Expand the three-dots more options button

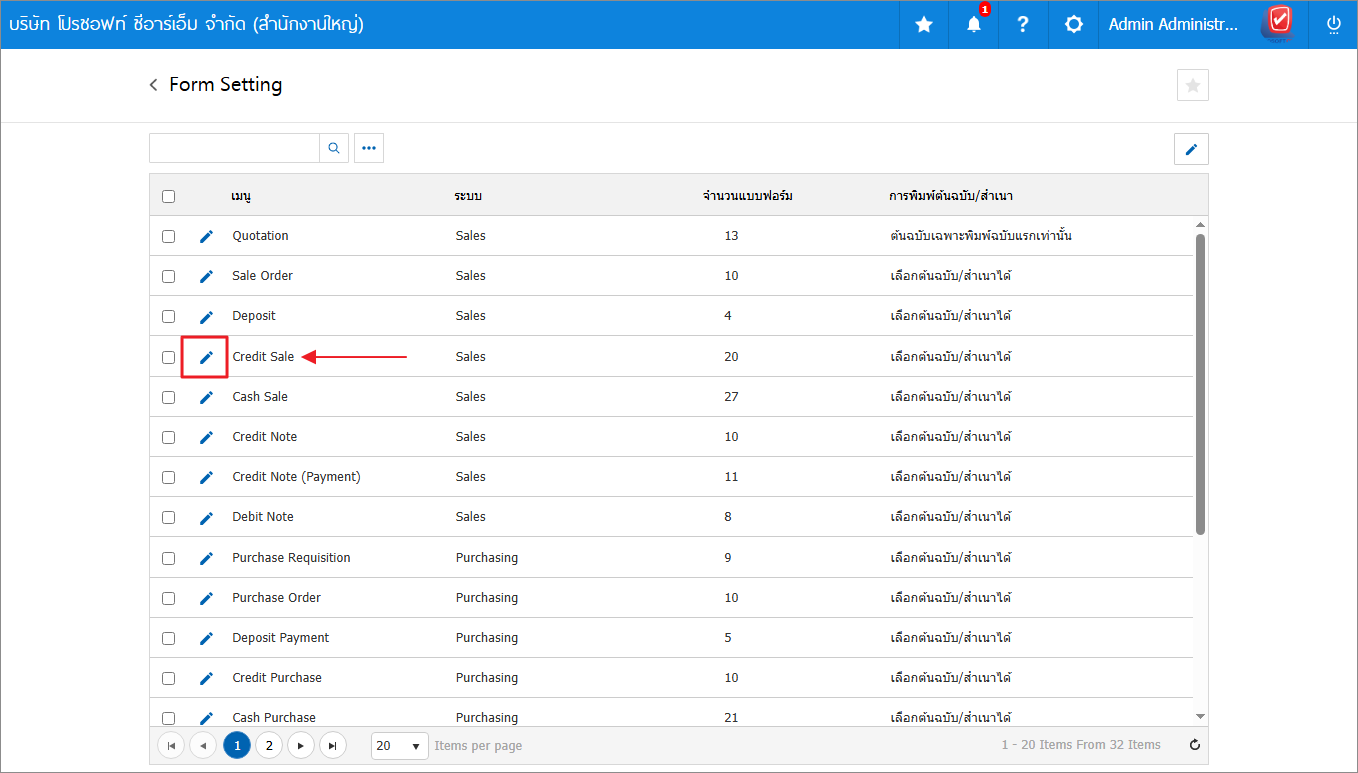(x=369, y=148)
